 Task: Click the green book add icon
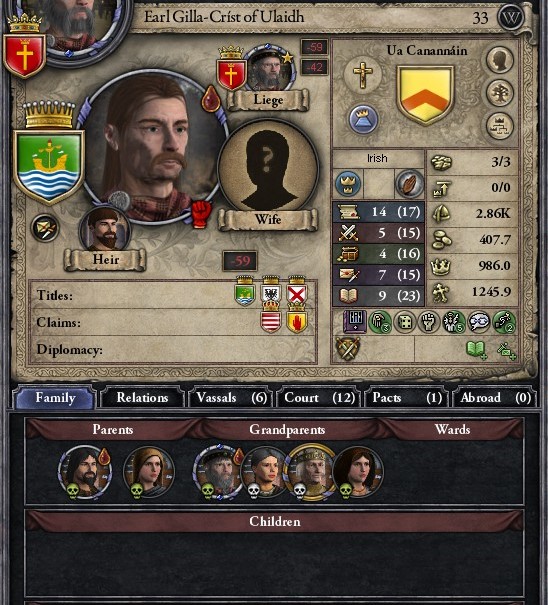[x=477, y=350]
